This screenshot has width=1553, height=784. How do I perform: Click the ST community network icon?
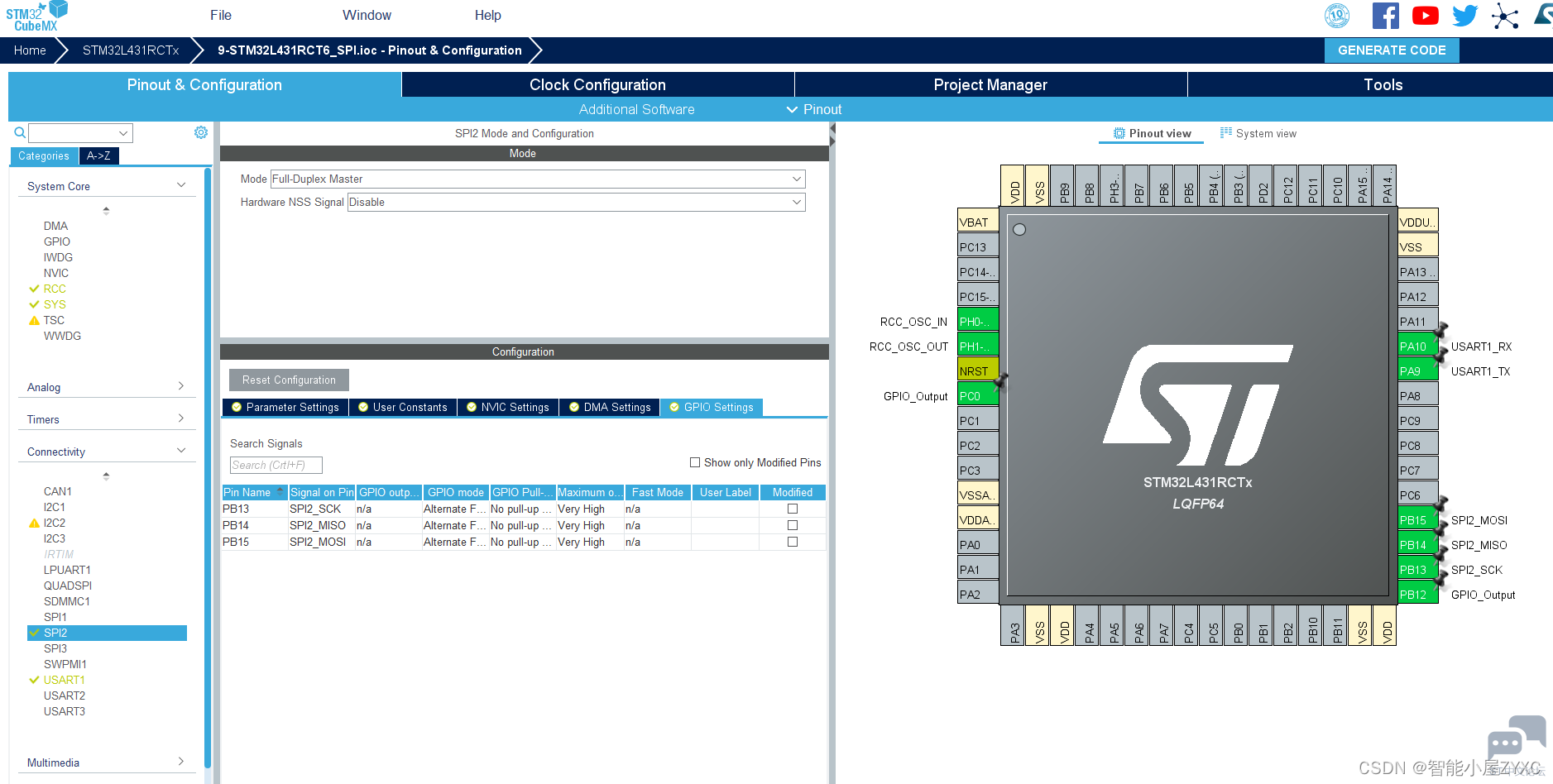tap(1505, 16)
